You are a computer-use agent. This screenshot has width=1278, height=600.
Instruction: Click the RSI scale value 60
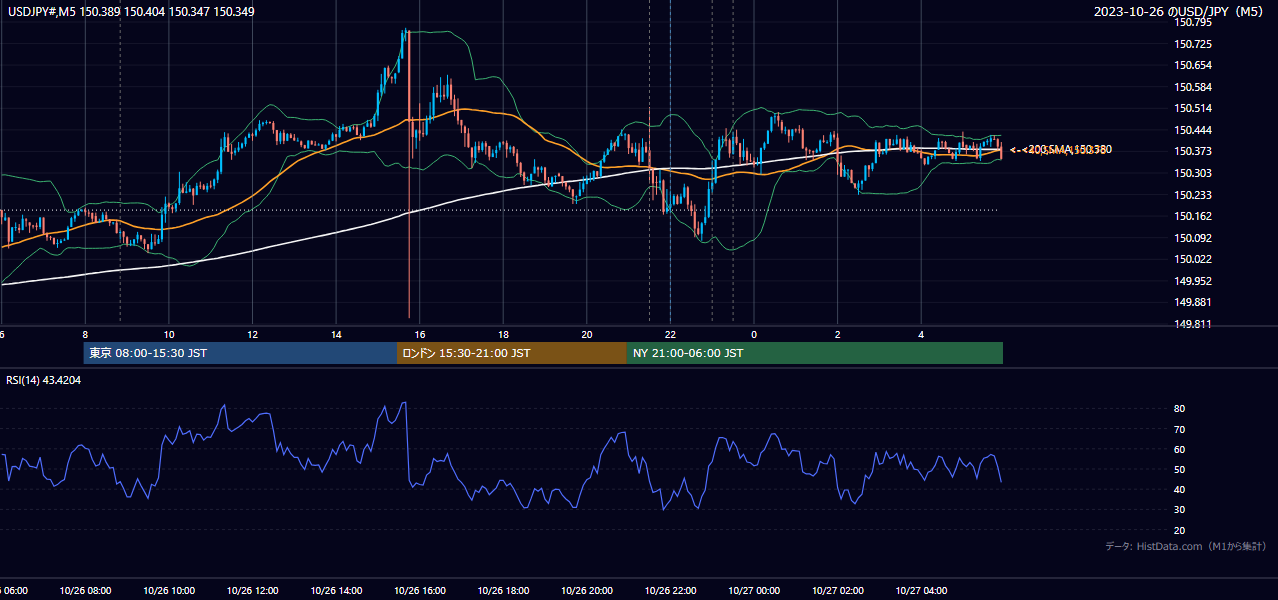(1180, 449)
